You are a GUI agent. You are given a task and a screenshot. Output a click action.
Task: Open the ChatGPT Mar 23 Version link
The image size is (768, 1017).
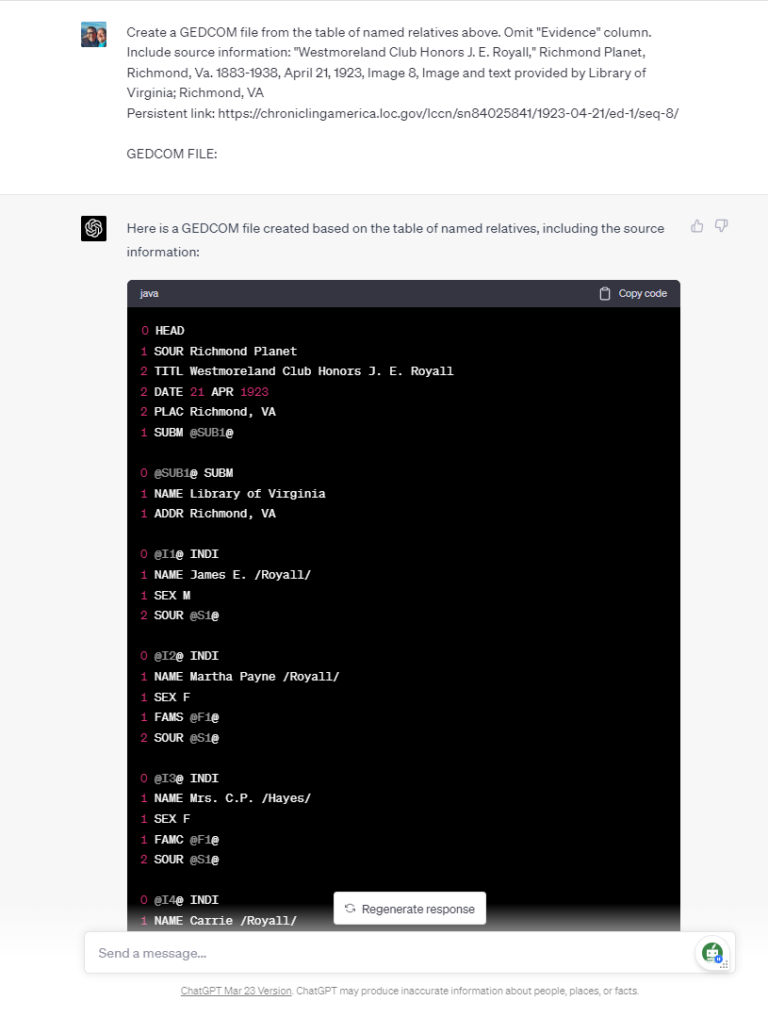(x=234, y=991)
